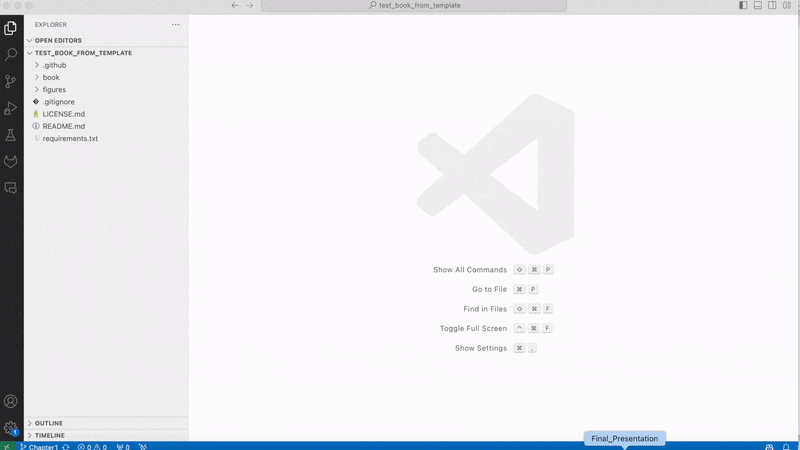800x450 pixels.
Task: Collapse the OPEN EDITORS section
Action: 107,40
